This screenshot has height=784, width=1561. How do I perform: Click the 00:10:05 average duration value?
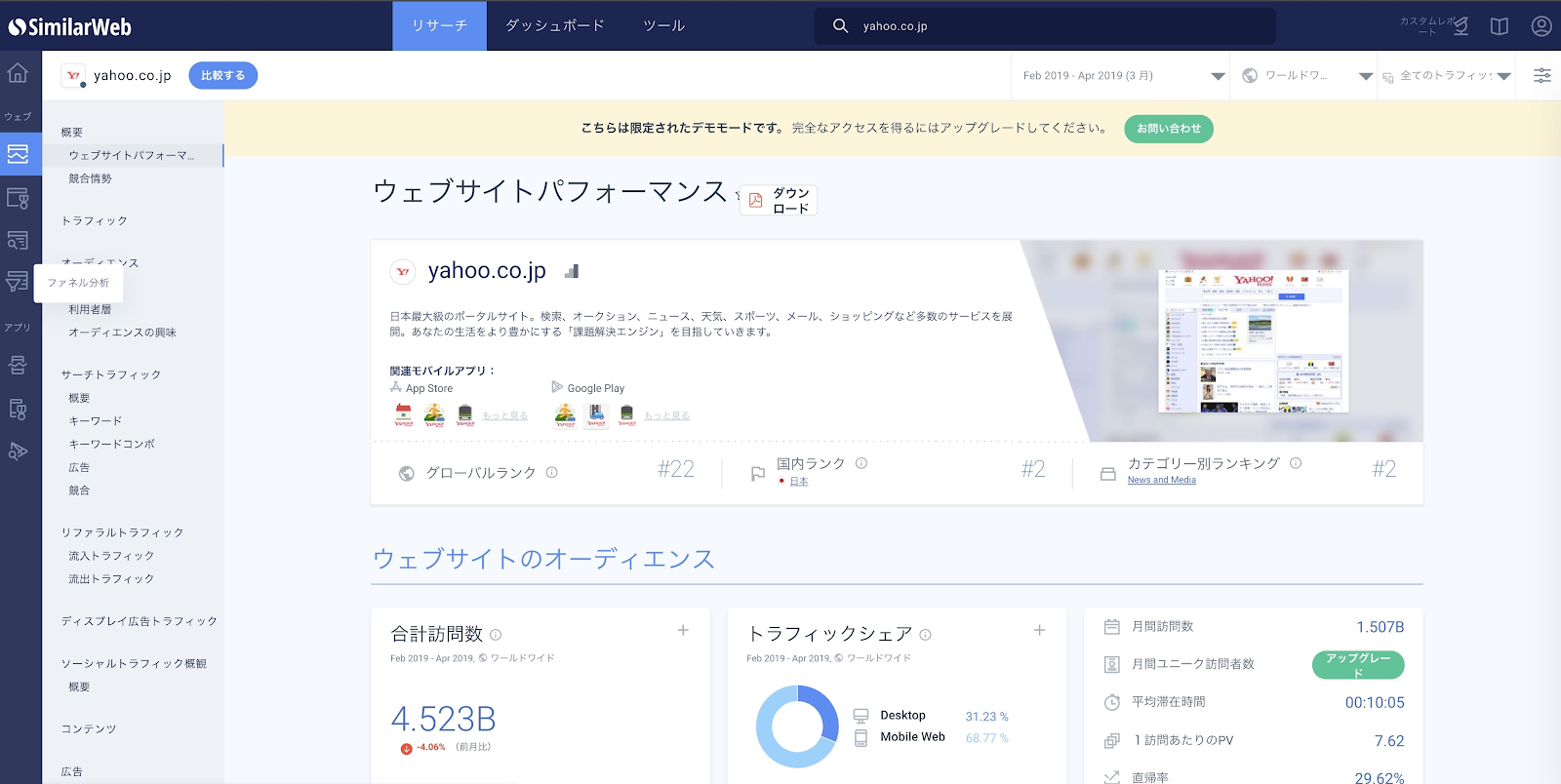coord(1375,703)
